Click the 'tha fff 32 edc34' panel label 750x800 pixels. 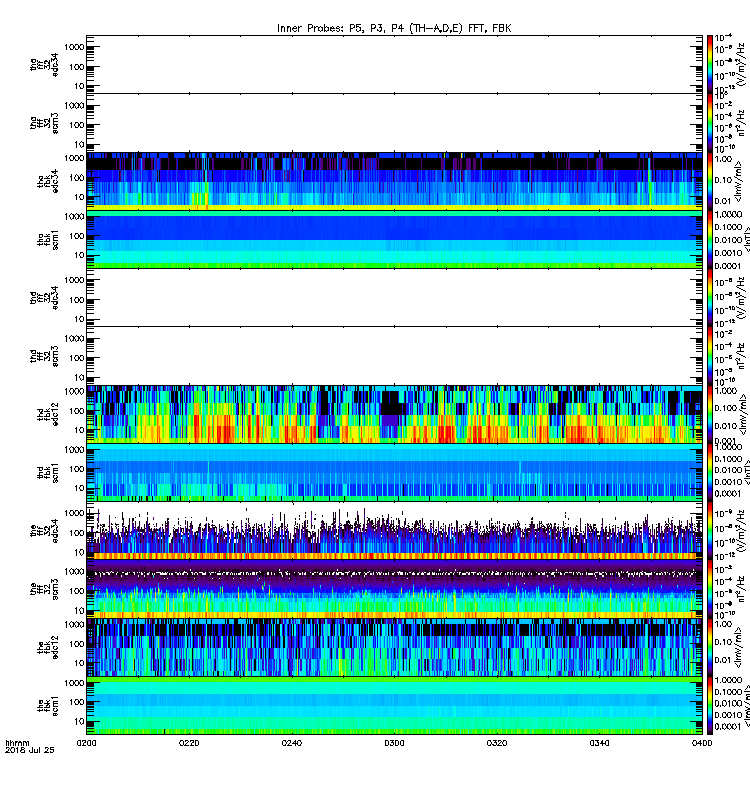pyautogui.click(x=44, y=64)
